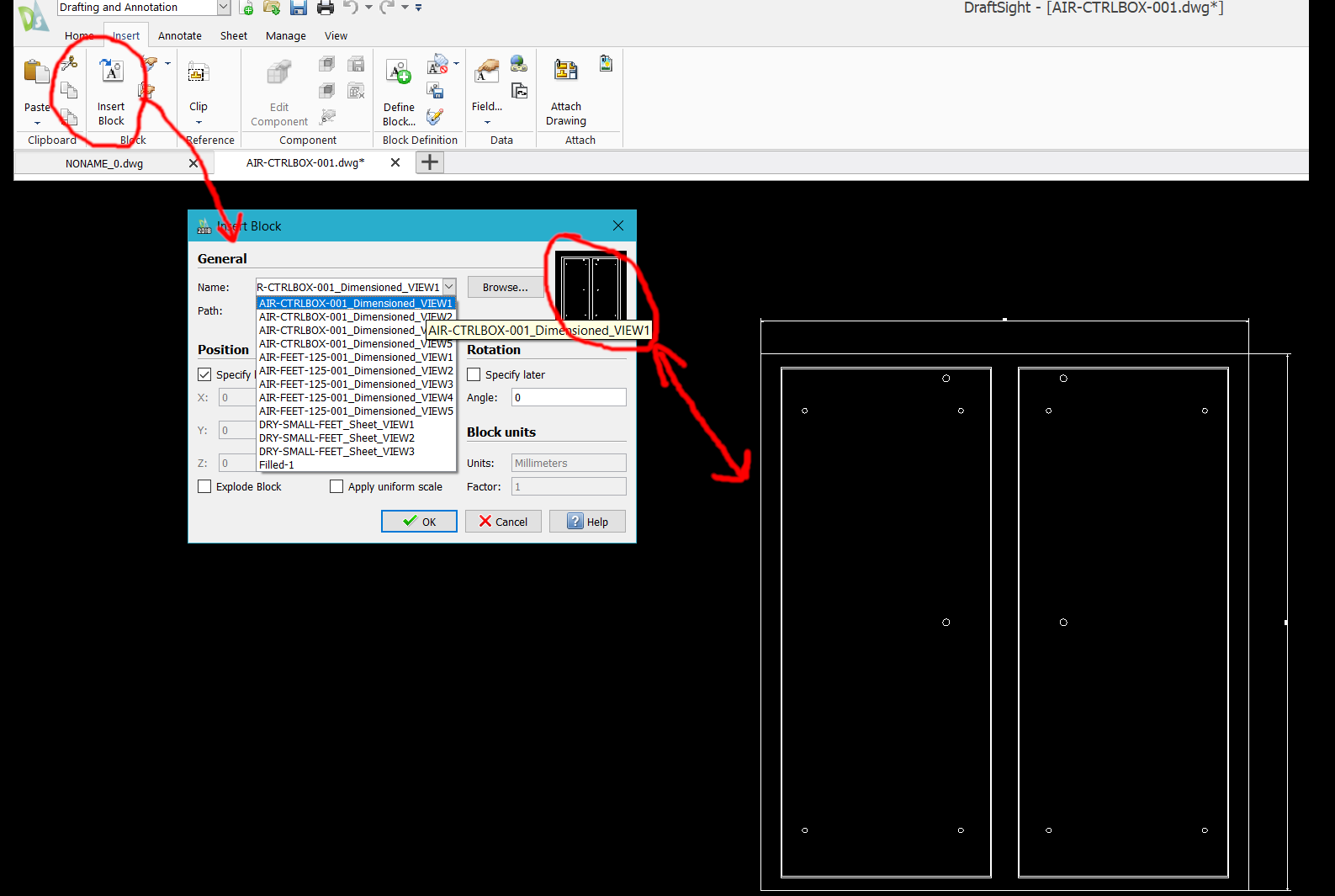Collapse the block Name combo box arrow
This screenshot has height=896, width=1335.
coord(449,287)
